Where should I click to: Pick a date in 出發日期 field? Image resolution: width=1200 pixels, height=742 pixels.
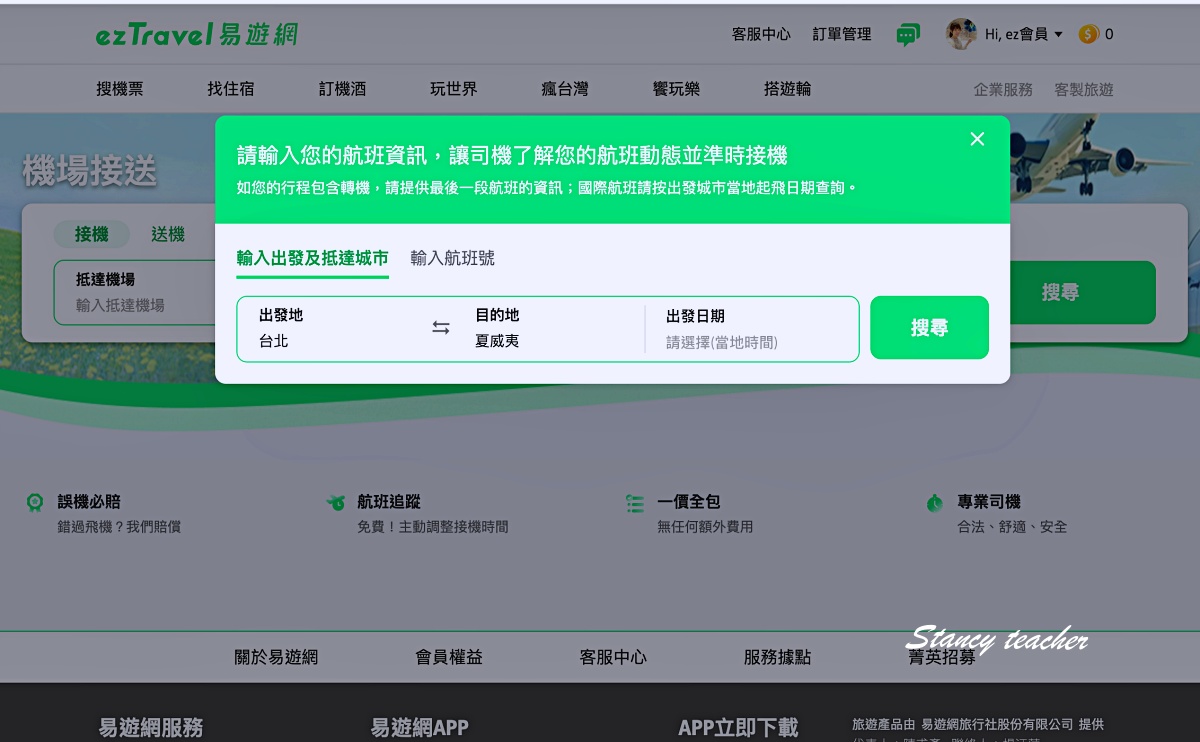click(x=752, y=328)
